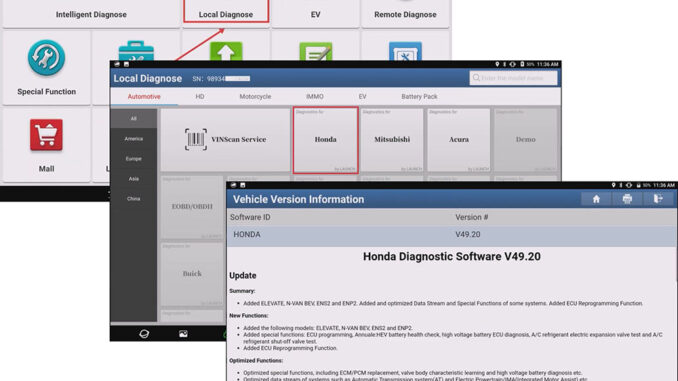Click the Update section heading

243,275
